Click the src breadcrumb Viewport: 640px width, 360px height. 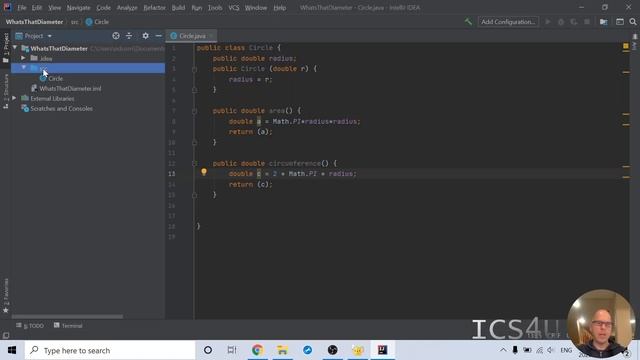point(75,22)
